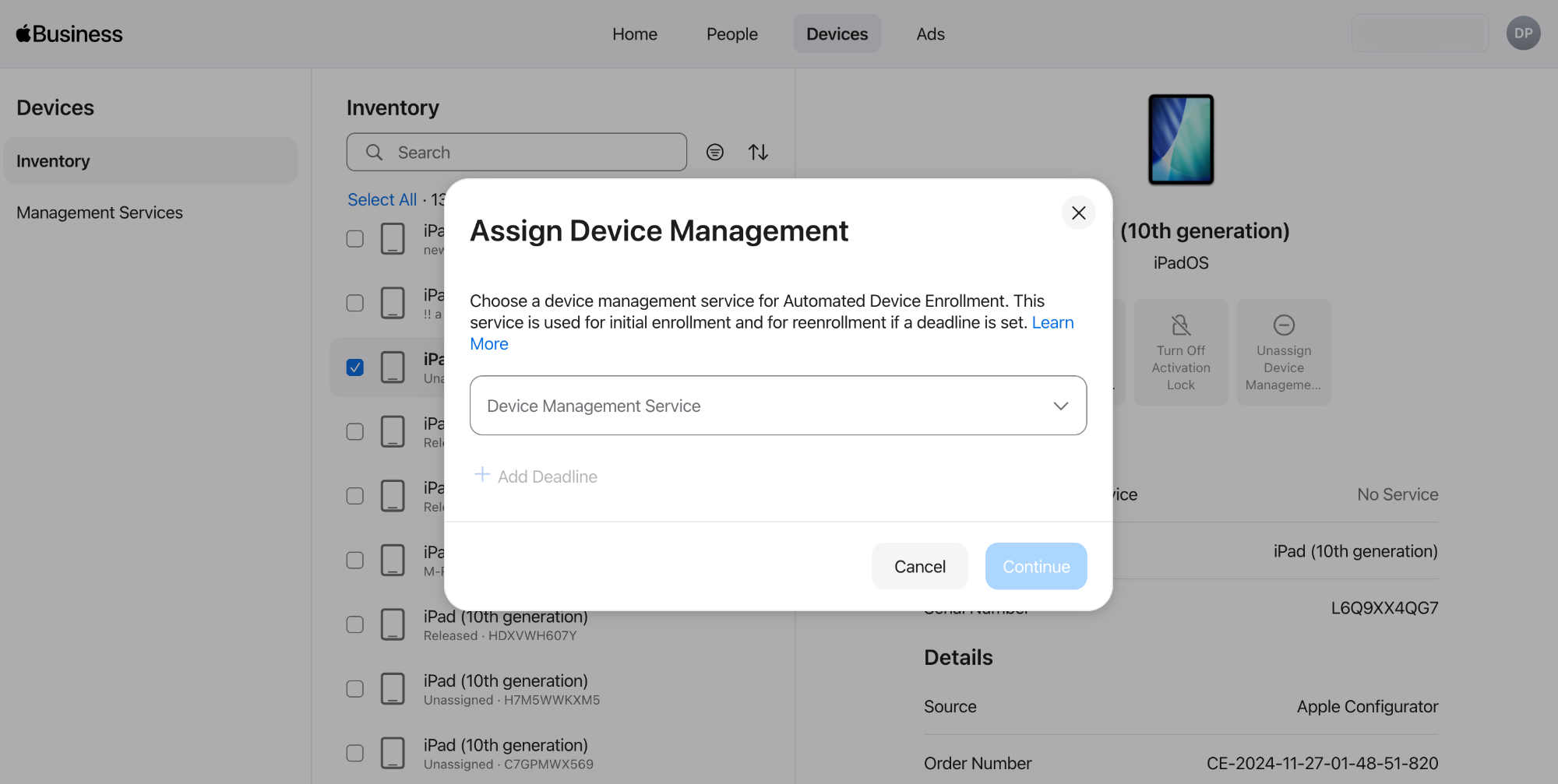Check the C7GPMWX569 iPad checkbox
The width and height of the screenshot is (1558, 784).
pyautogui.click(x=354, y=753)
